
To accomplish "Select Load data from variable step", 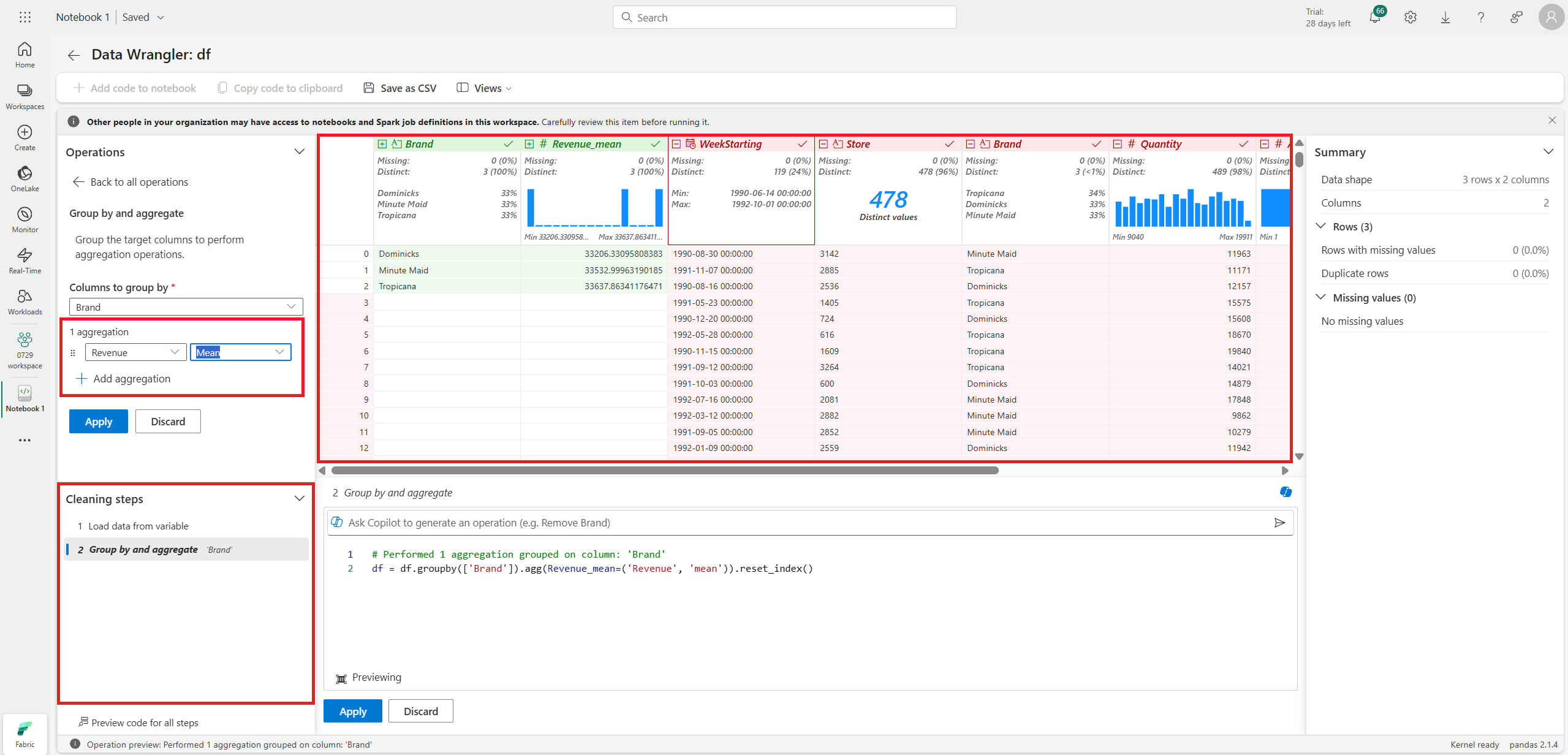I will 138,526.
